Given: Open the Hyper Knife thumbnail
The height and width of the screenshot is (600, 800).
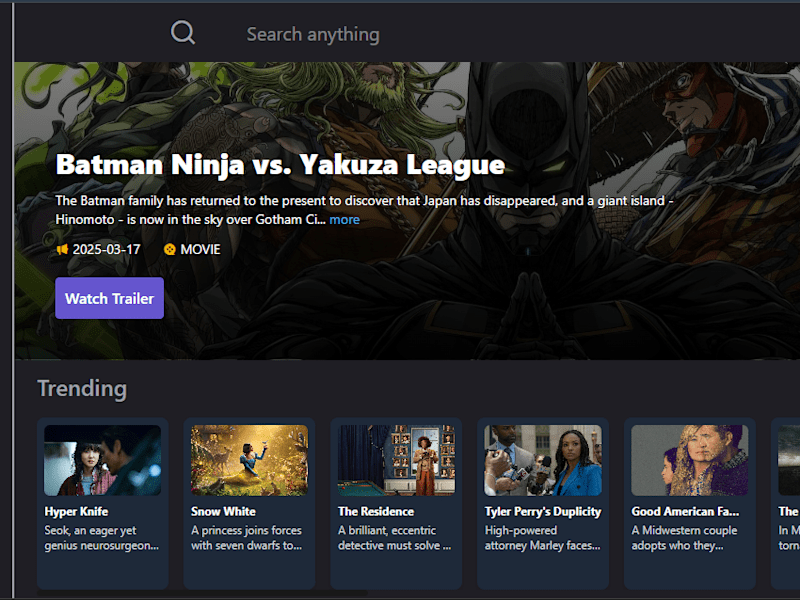Looking at the screenshot, I should [103, 460].
